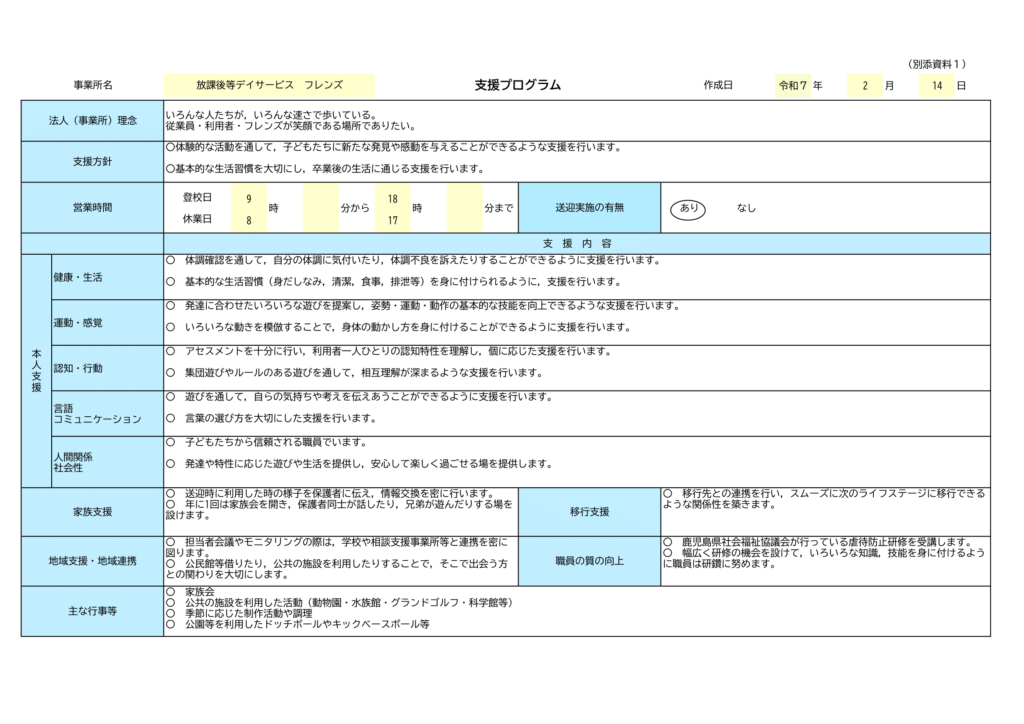This screenshot has height=724, width=1024.
Task: Click the 休業日 opening hour cell showing 8
Action: [249, 219]
